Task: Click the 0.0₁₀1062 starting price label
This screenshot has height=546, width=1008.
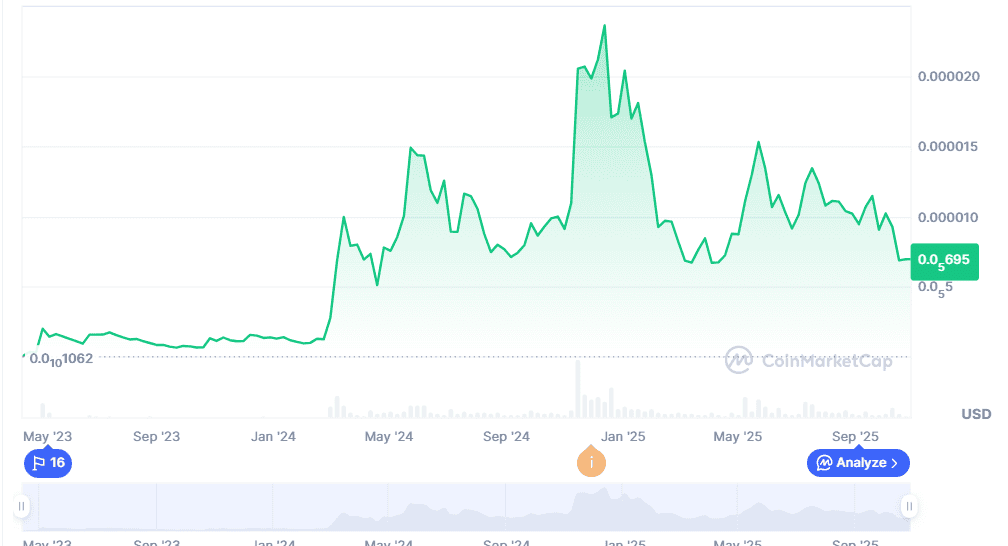Action: 62,358
